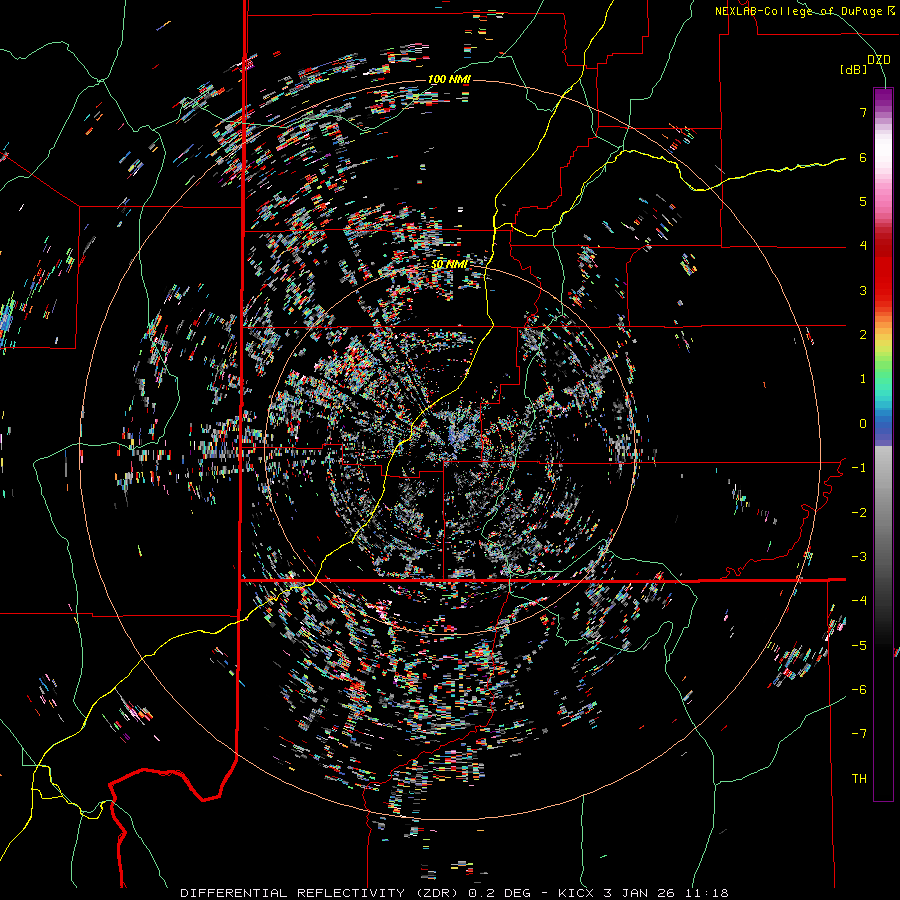Click the 7 value on color scale
The height and width of the screenshot is (900, 900).
tap(863, 112)
